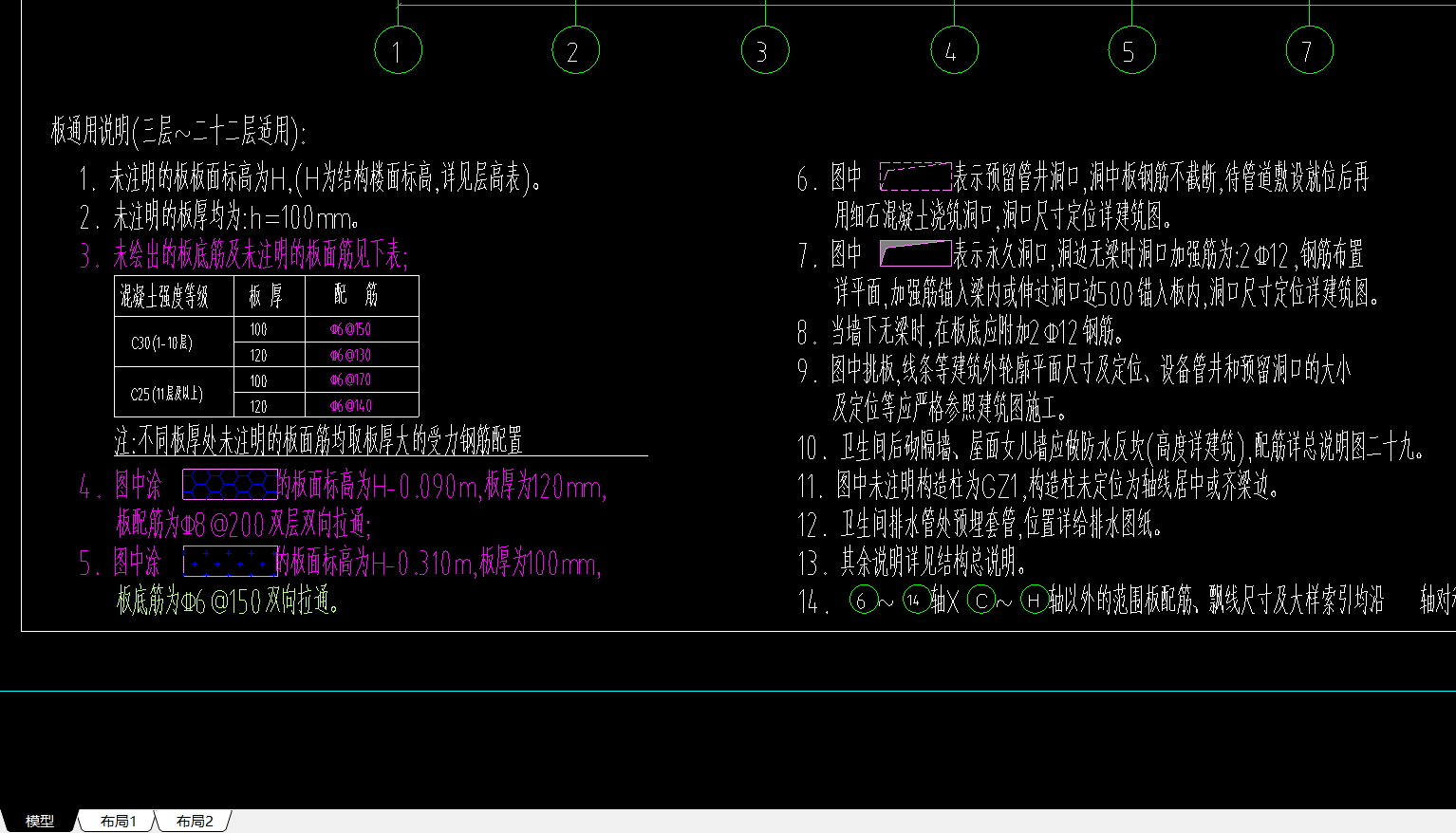Select note 6 text 表示预留管井洞口

(x=1162, y=177)
